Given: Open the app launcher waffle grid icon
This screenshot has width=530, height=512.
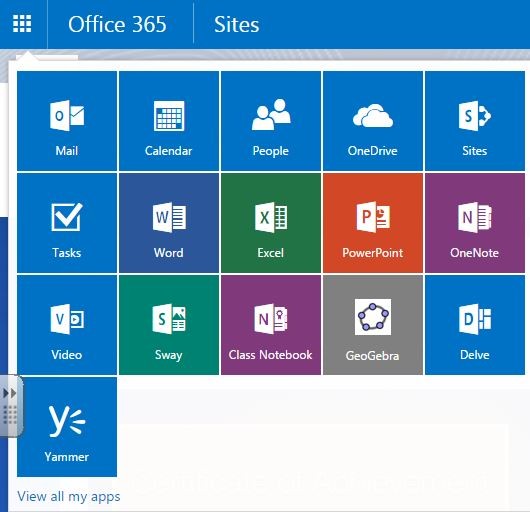Looking at the screenshot, I should click(x=22, y=24).
